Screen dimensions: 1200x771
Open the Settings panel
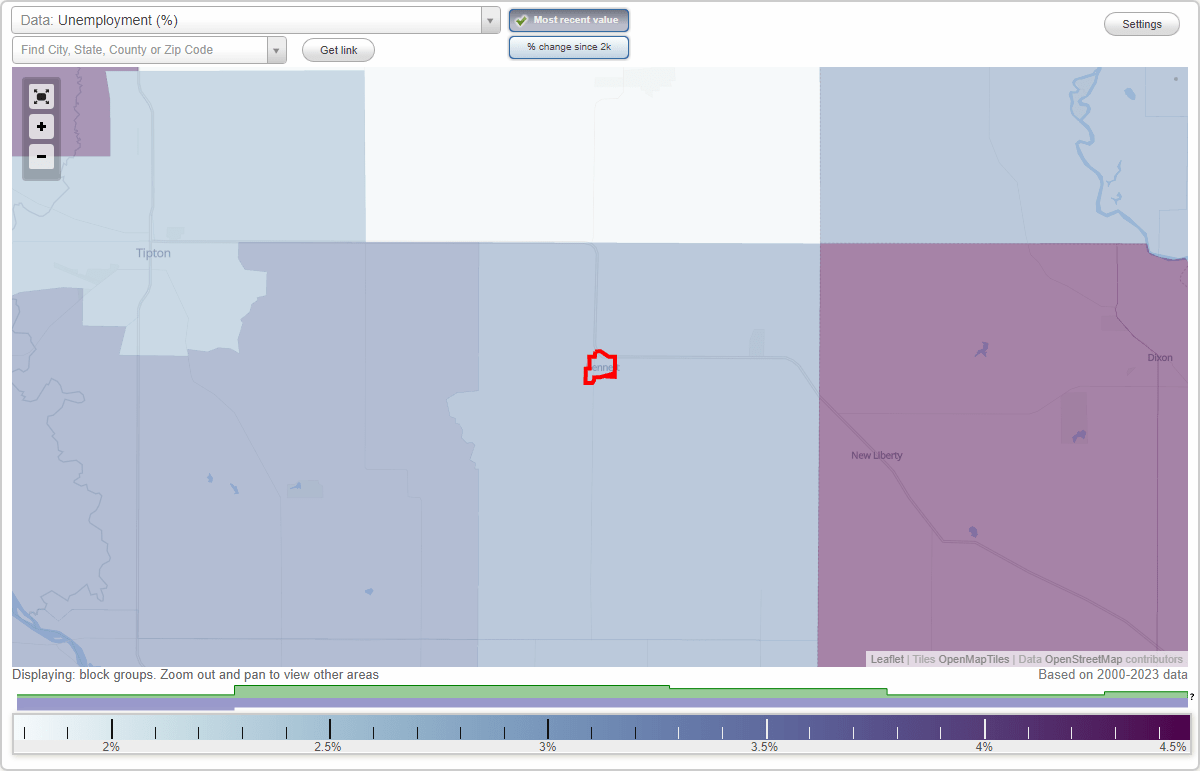click(x=1141, y=23)
